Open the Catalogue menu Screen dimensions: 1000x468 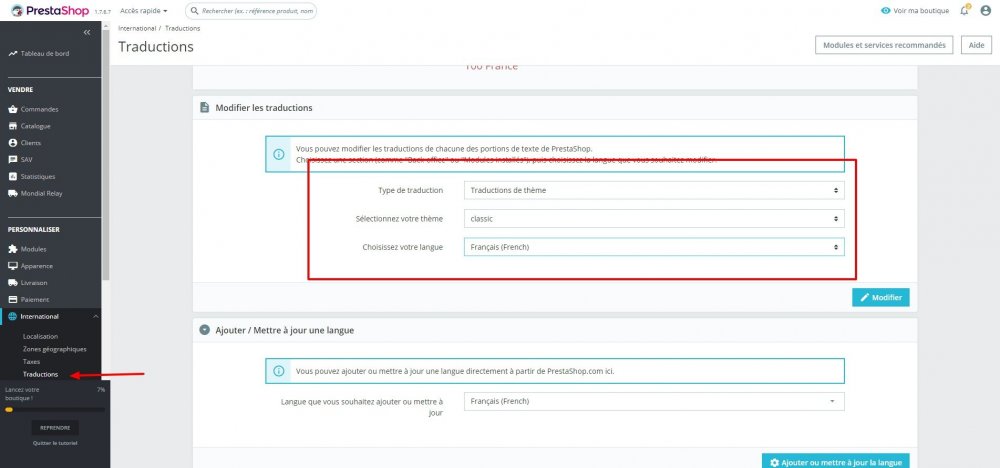[35, 126]
